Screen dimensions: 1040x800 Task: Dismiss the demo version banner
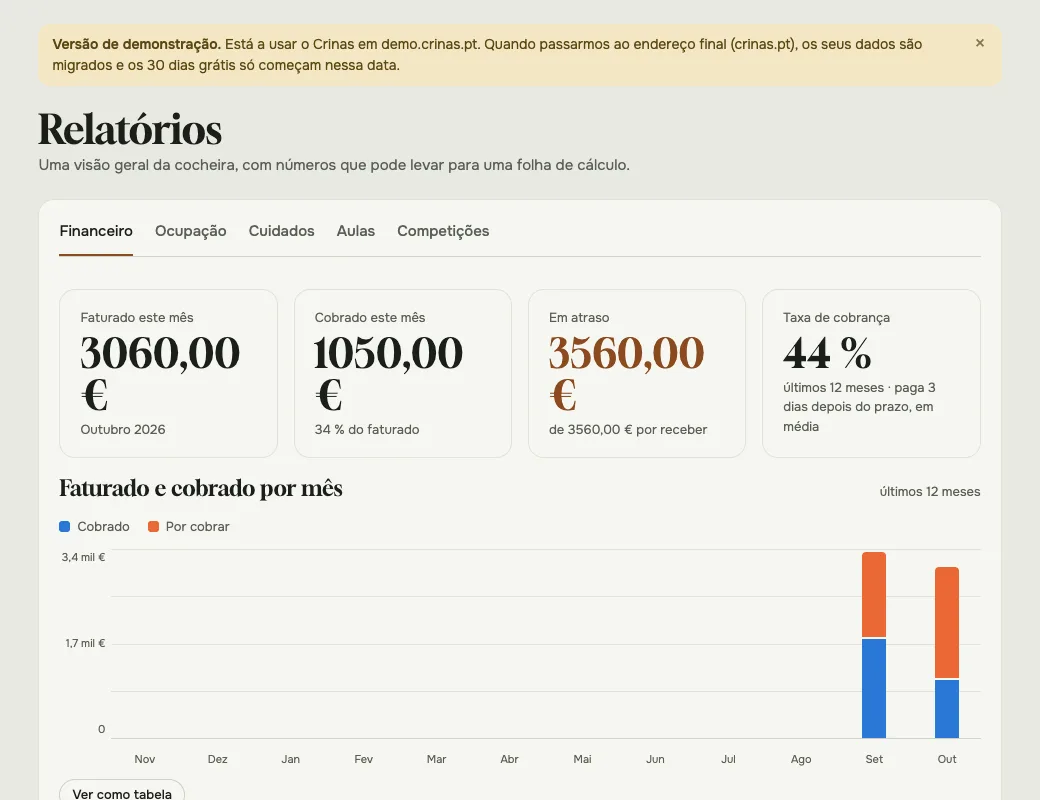pyautogui.click(x=980, y=43)
